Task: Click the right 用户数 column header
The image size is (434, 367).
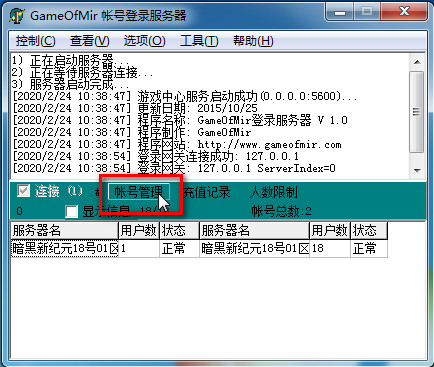Action: [x=330, y=230]
